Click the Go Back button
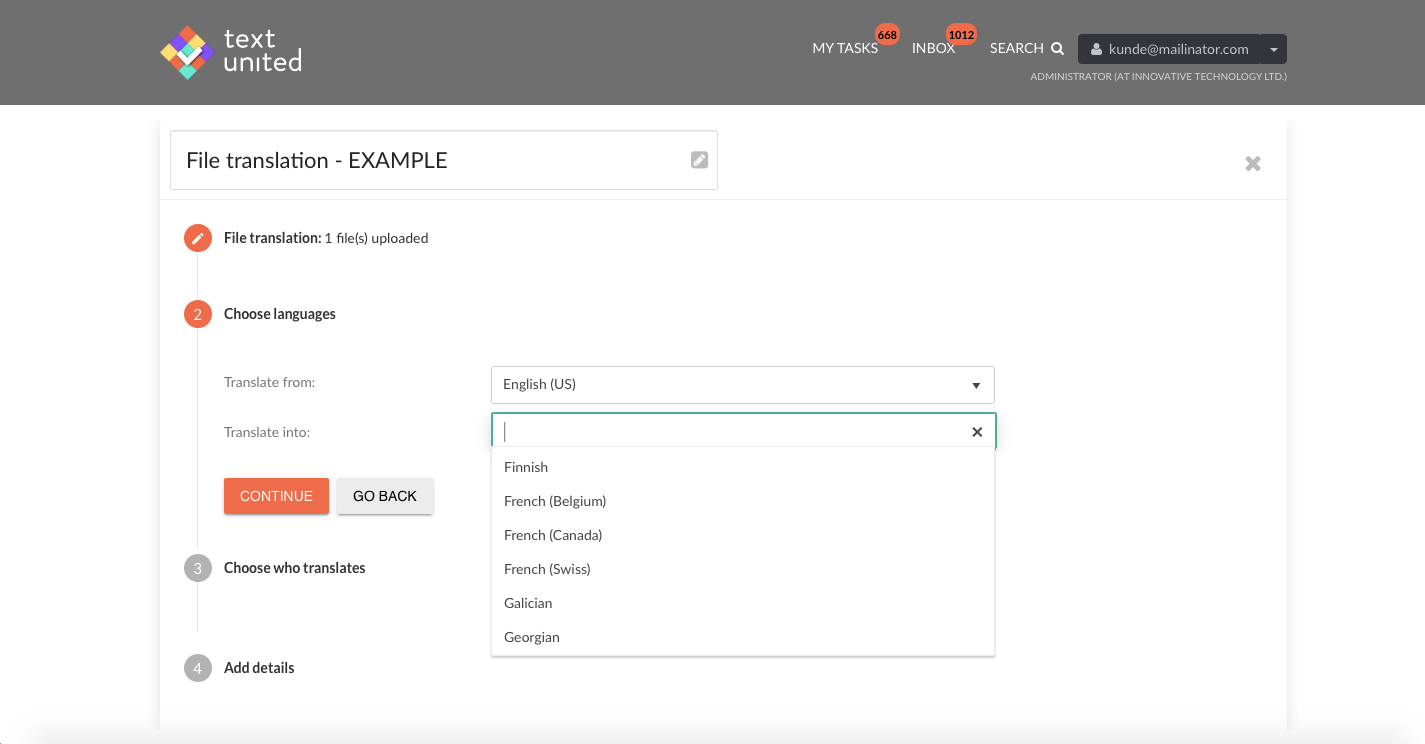 pos(385,496)
